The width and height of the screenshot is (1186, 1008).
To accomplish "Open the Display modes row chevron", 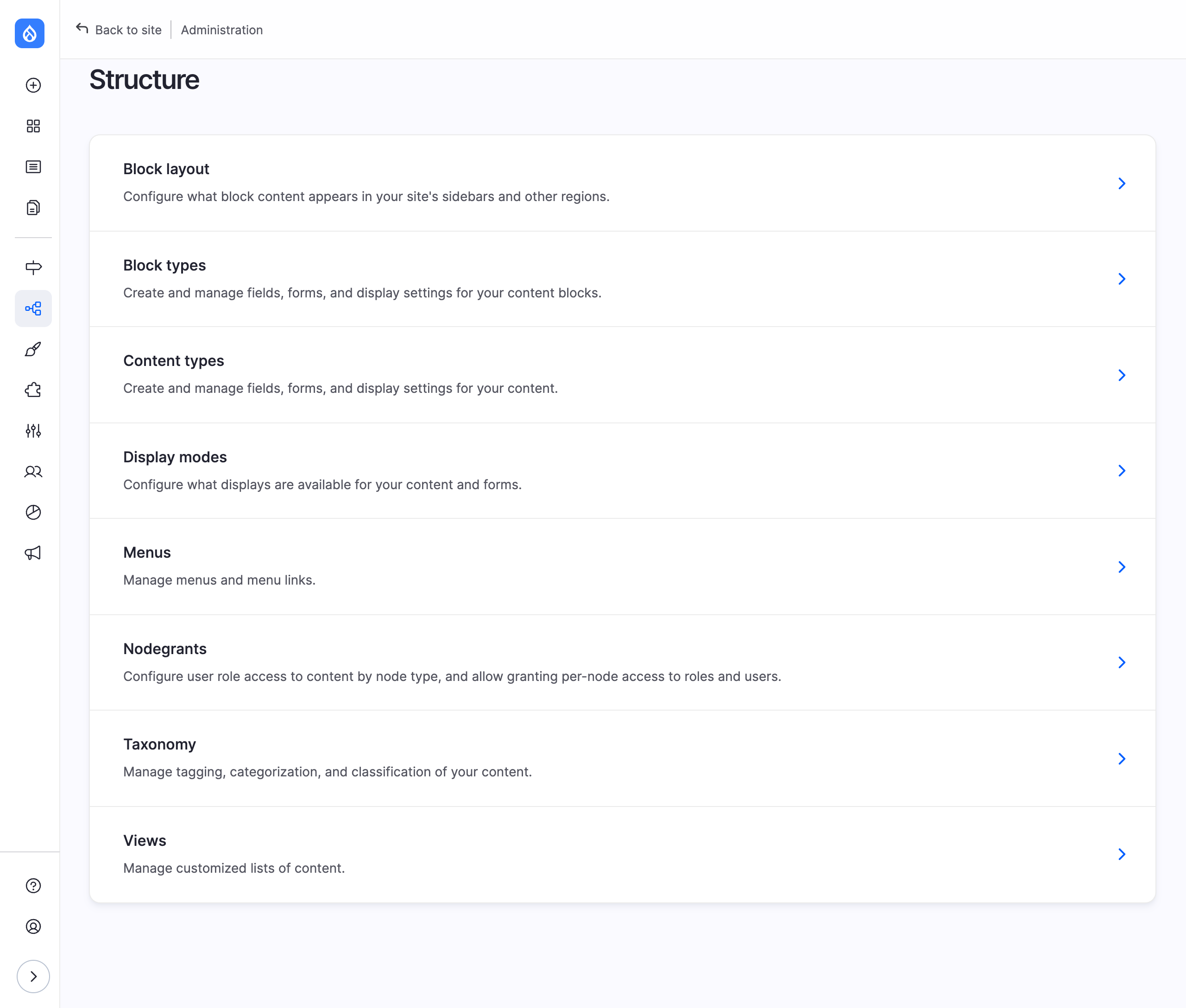I will click(1122, 471).
